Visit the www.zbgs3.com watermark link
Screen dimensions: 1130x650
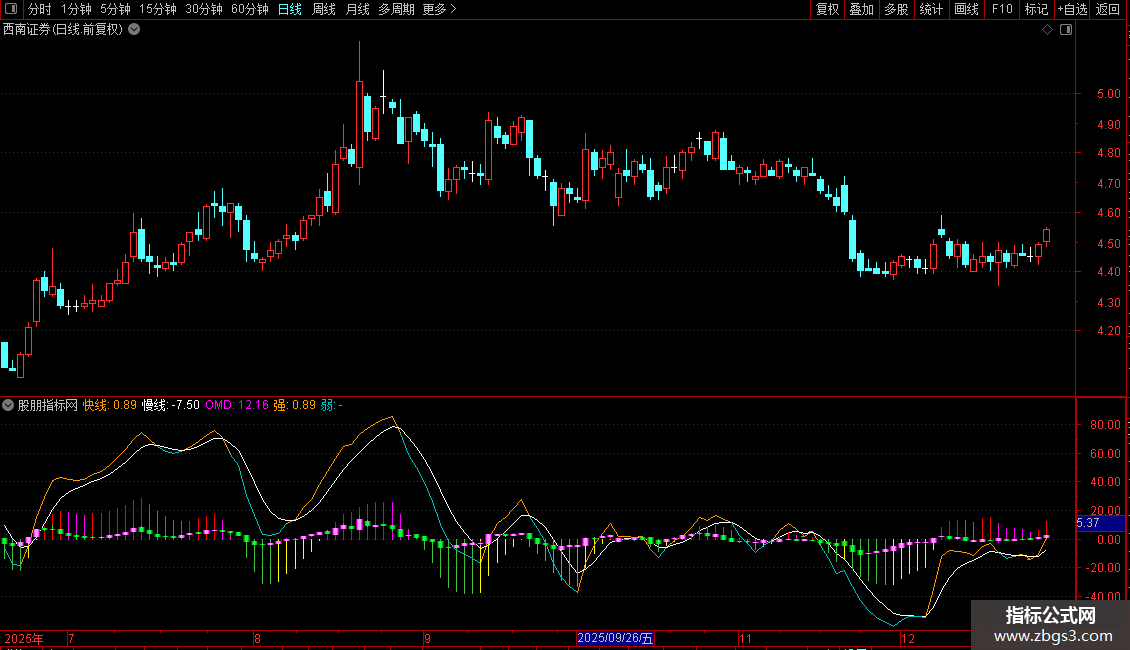pos(1050,636)
